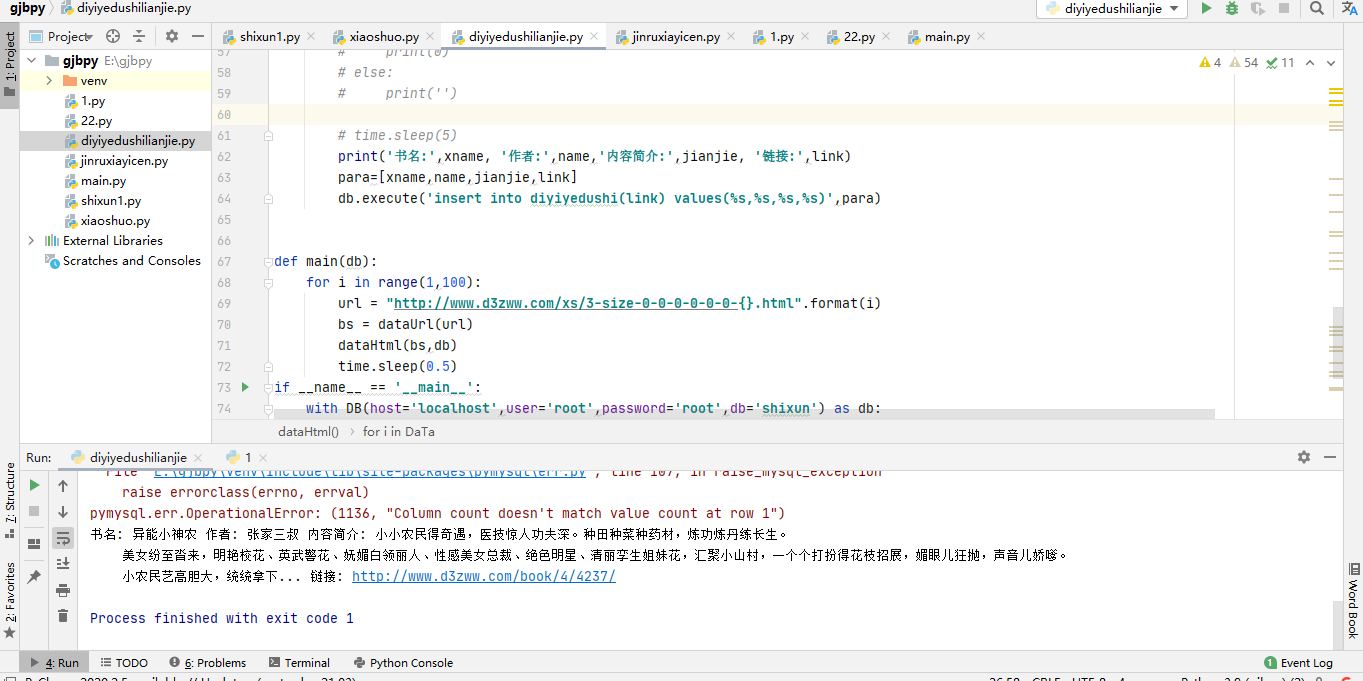Viewport: 1363px width, 681px height.
Task: Click locate file target icon in Project panel
Action: point(113,36)
